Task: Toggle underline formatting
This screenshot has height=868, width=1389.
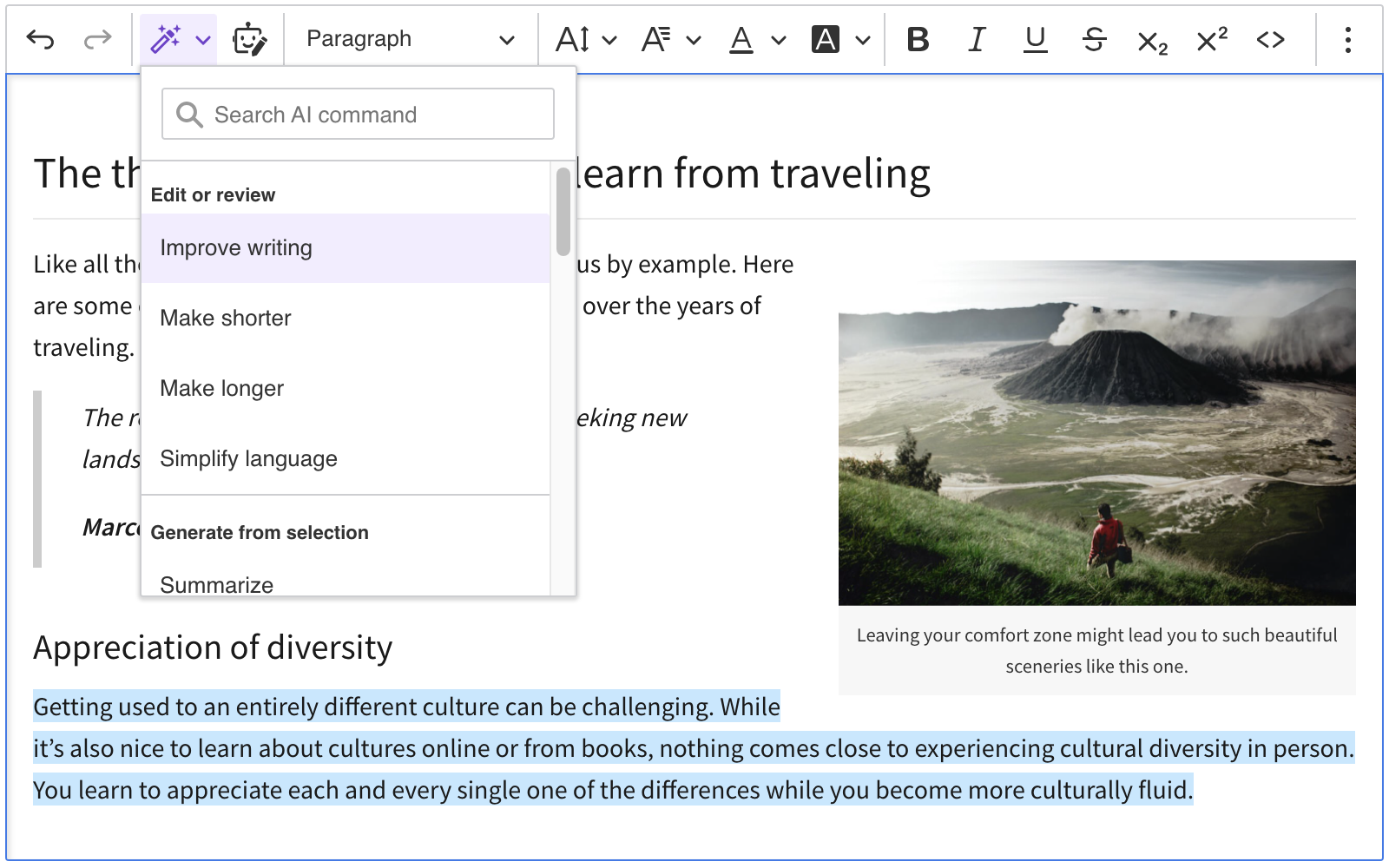Action: pyautogui.click(x=1034, y=38)
